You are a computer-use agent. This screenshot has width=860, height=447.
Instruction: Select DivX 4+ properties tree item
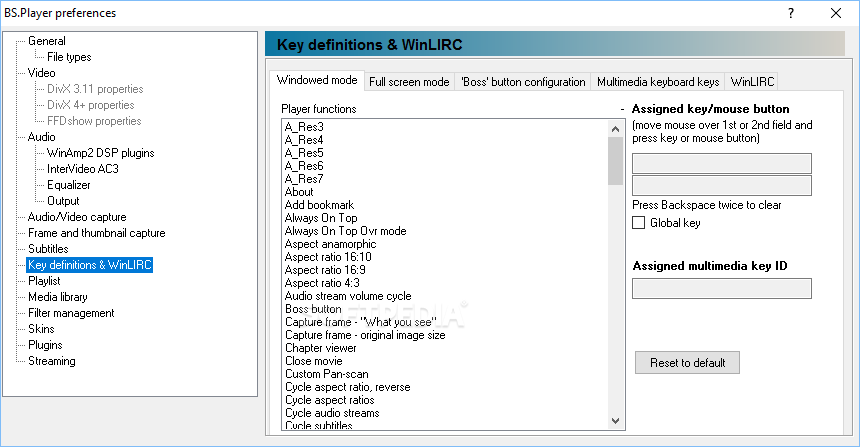pos(90,105)
